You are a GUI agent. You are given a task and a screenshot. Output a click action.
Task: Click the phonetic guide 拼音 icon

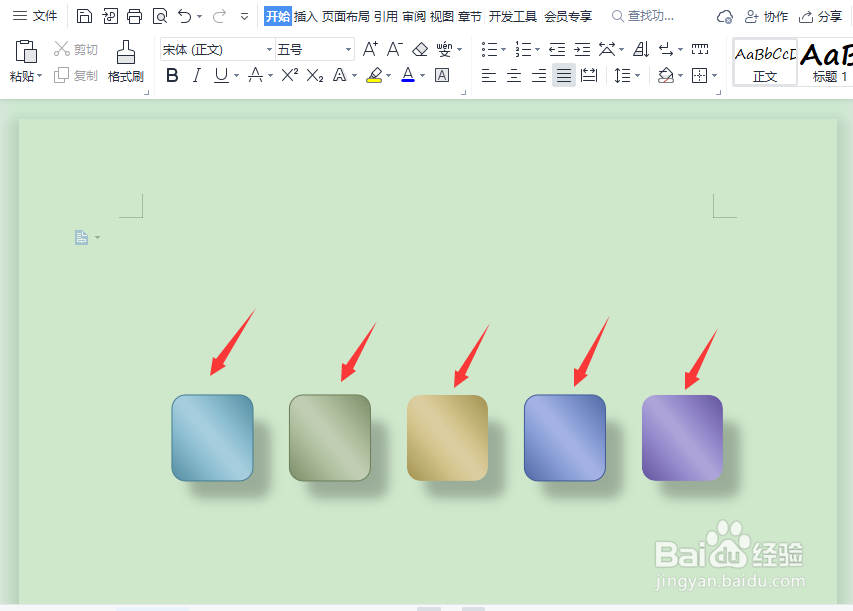pyautogui.click(x=444, y=50)
